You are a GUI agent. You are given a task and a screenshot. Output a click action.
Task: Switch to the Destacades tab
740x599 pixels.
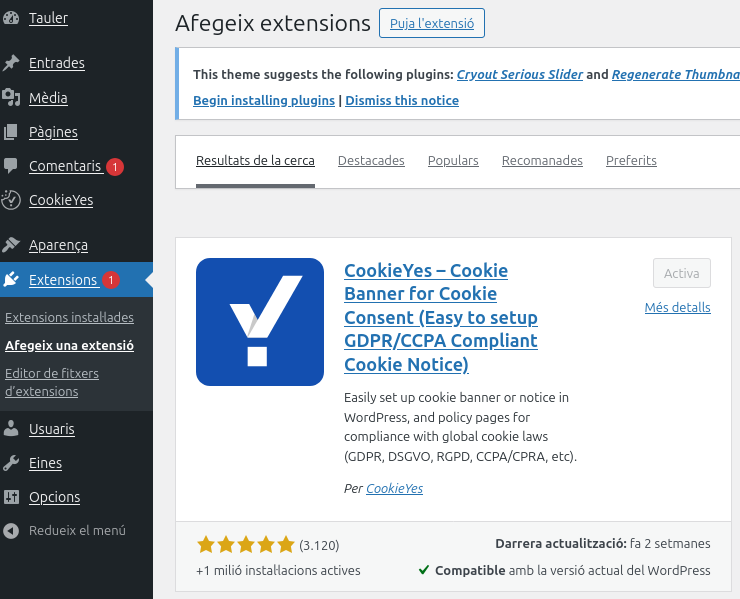click(371, 161)
